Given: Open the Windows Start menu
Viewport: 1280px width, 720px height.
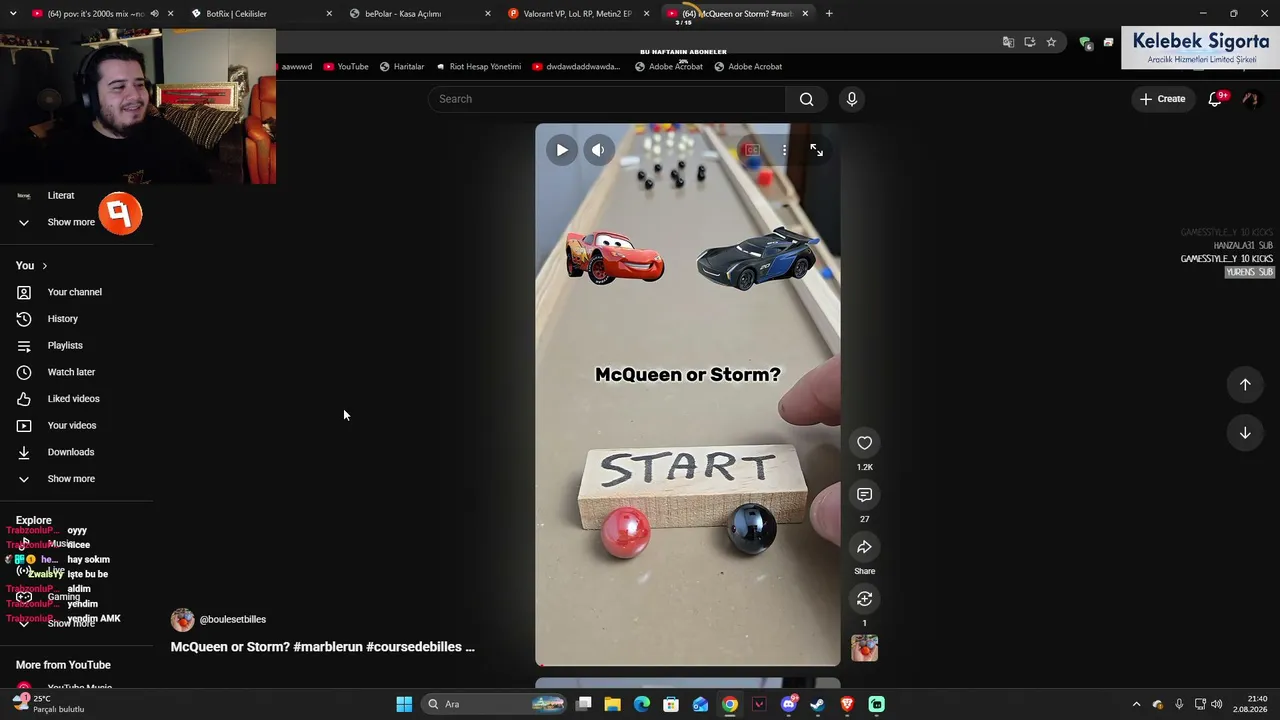Looking at the screenshot, I should pyautogui.click(x=404, y=704).
